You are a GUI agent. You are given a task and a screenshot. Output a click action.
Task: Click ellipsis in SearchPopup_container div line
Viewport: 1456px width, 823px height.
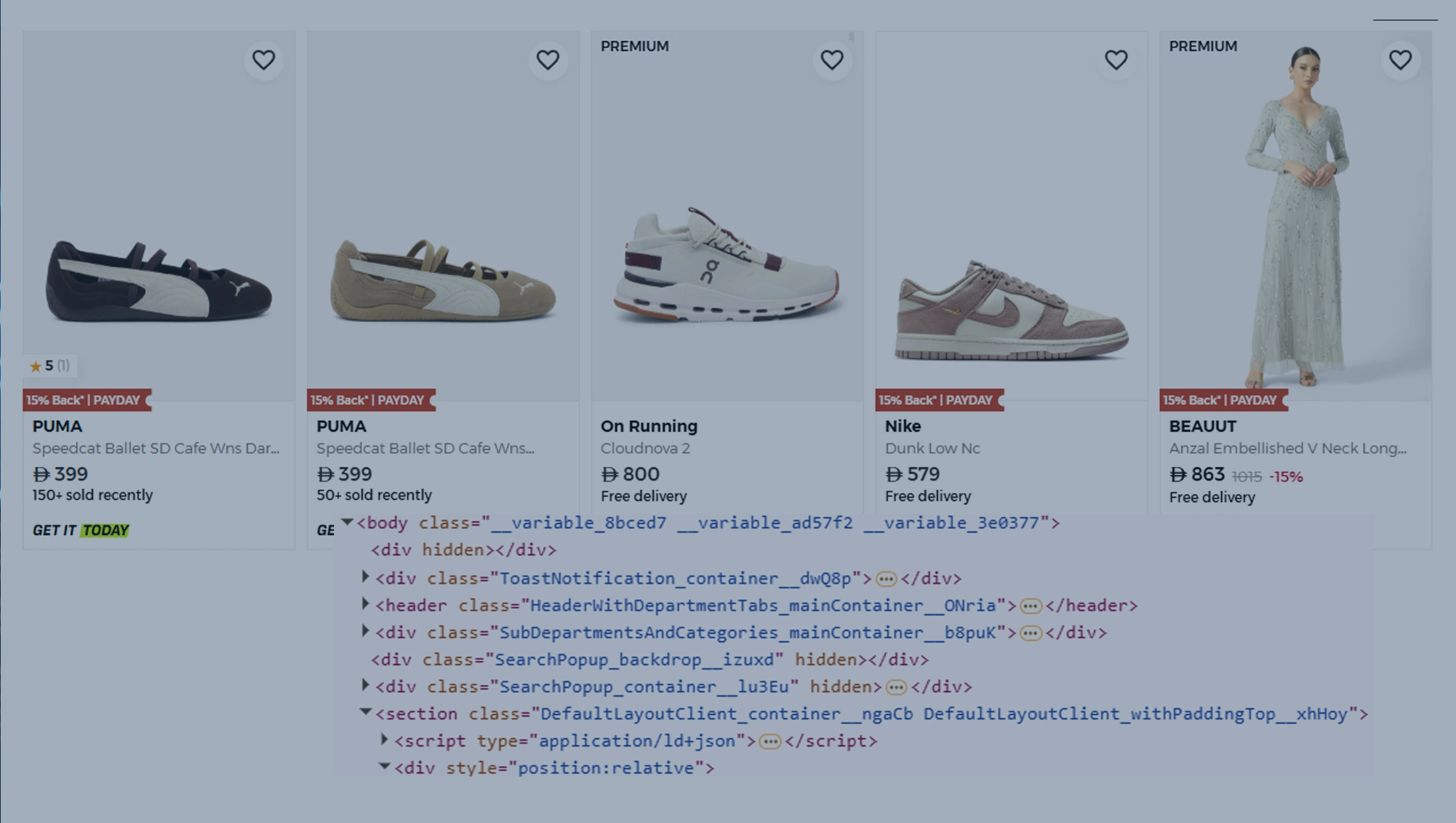click(896, 687)
